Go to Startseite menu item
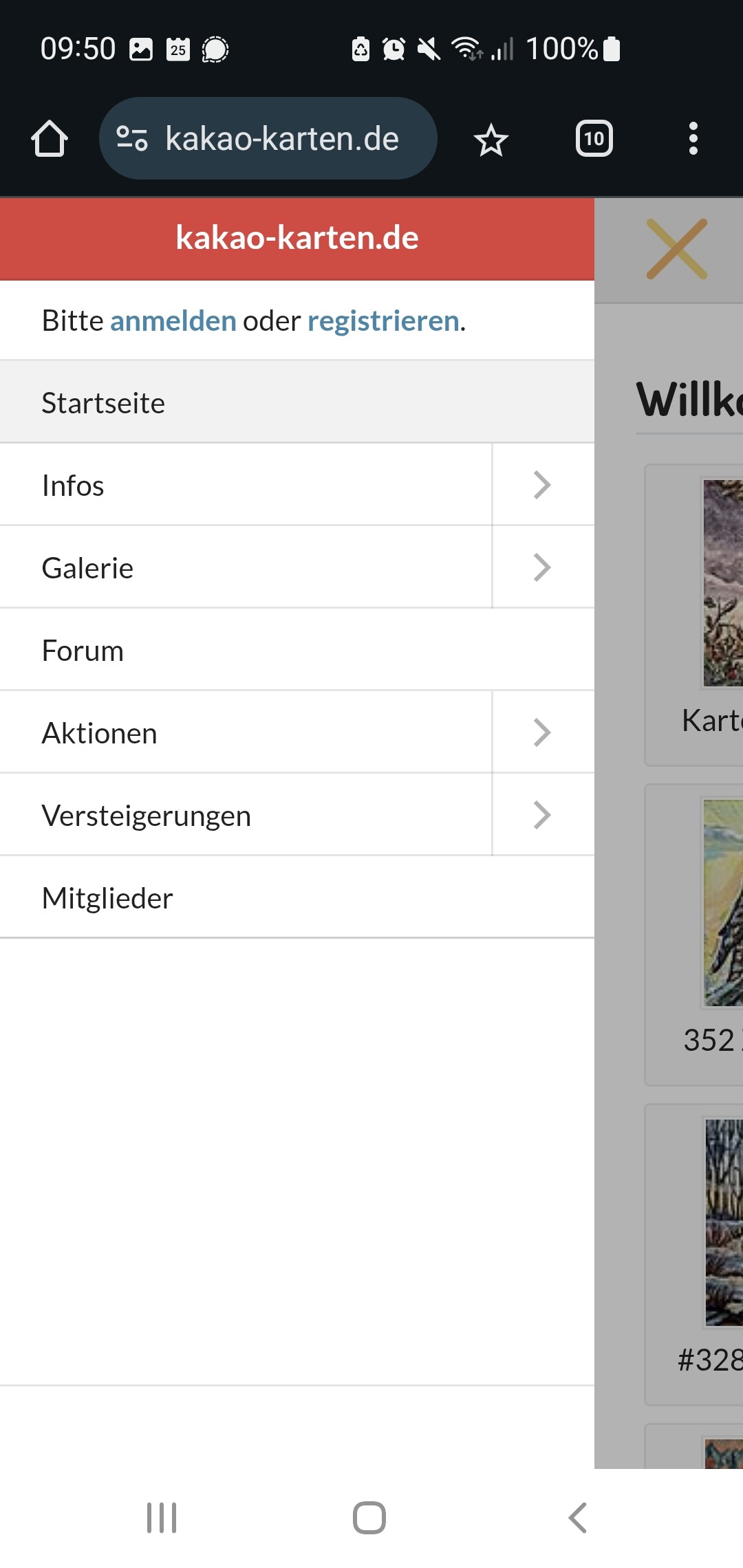Viewport: 743px width, 1568px height. coord(103,403)
